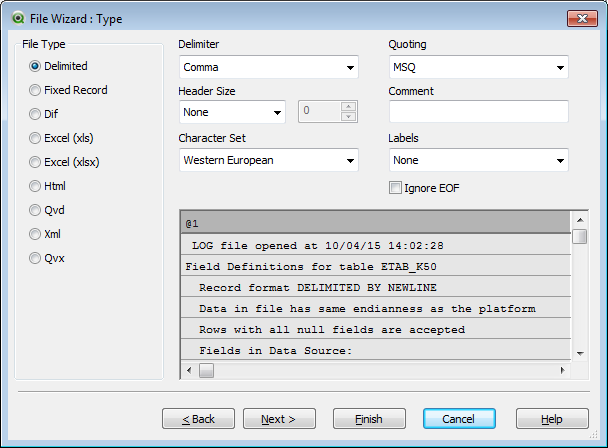Click the Help button

point(552,419)
